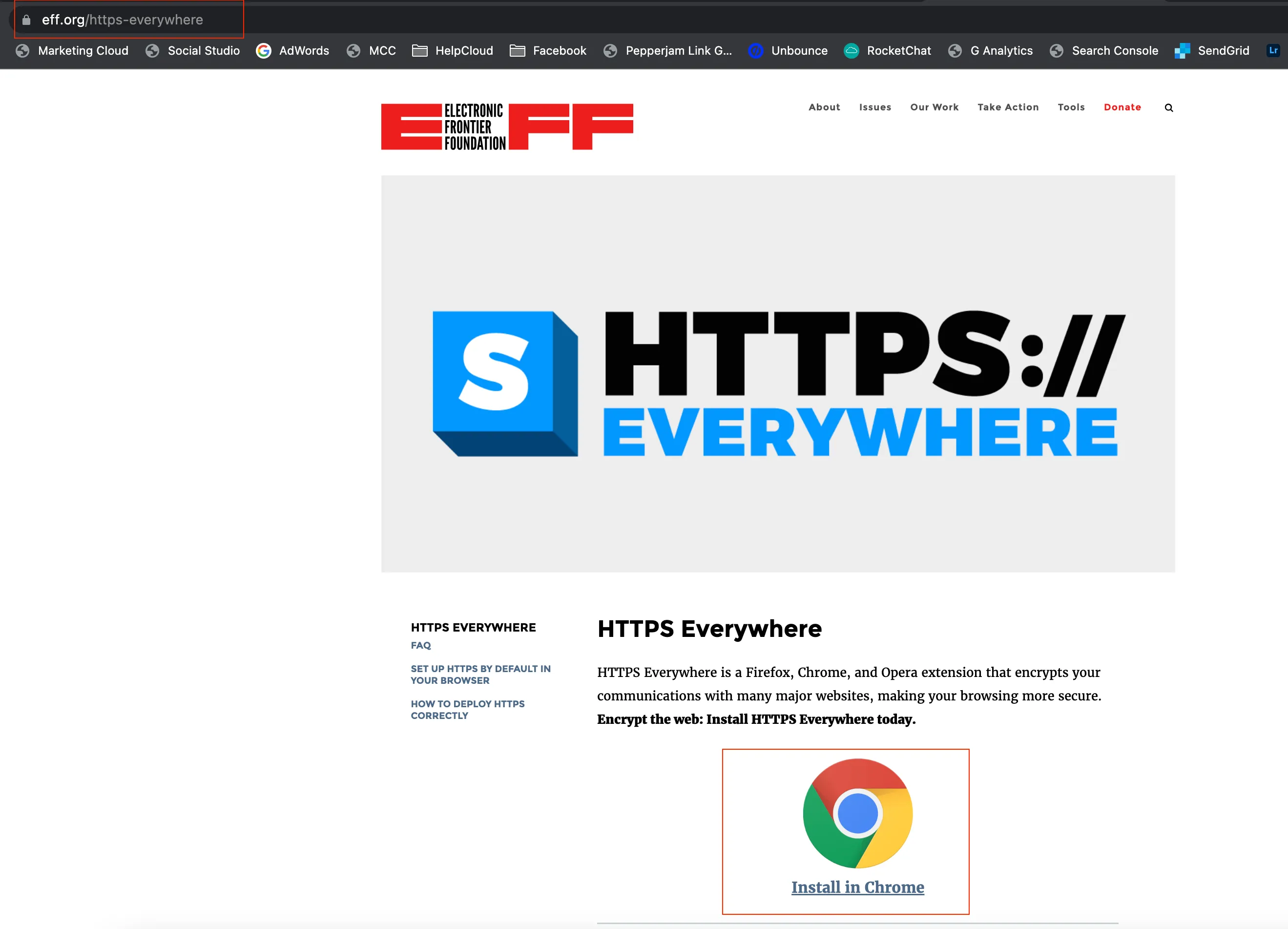Click the HTTPS Everywhere page title
The image size is (1288, 929).
click(x=709, y=629)
